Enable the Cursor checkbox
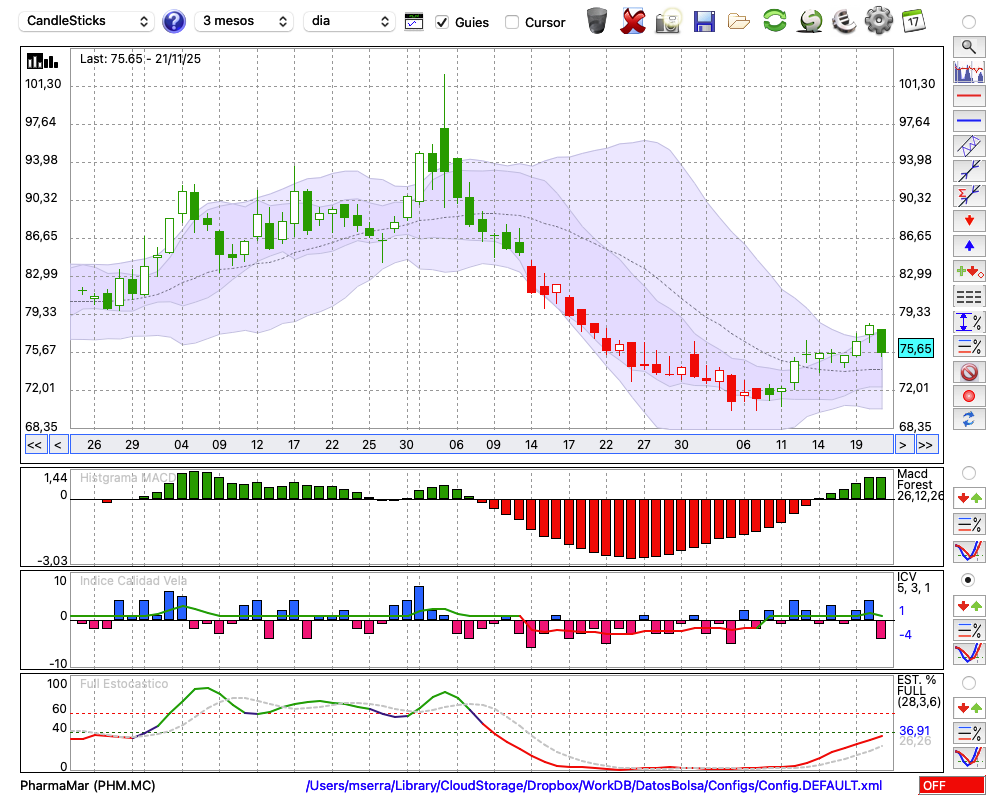The height and width of the screenshot is (800, 1000). click(512, 22)
